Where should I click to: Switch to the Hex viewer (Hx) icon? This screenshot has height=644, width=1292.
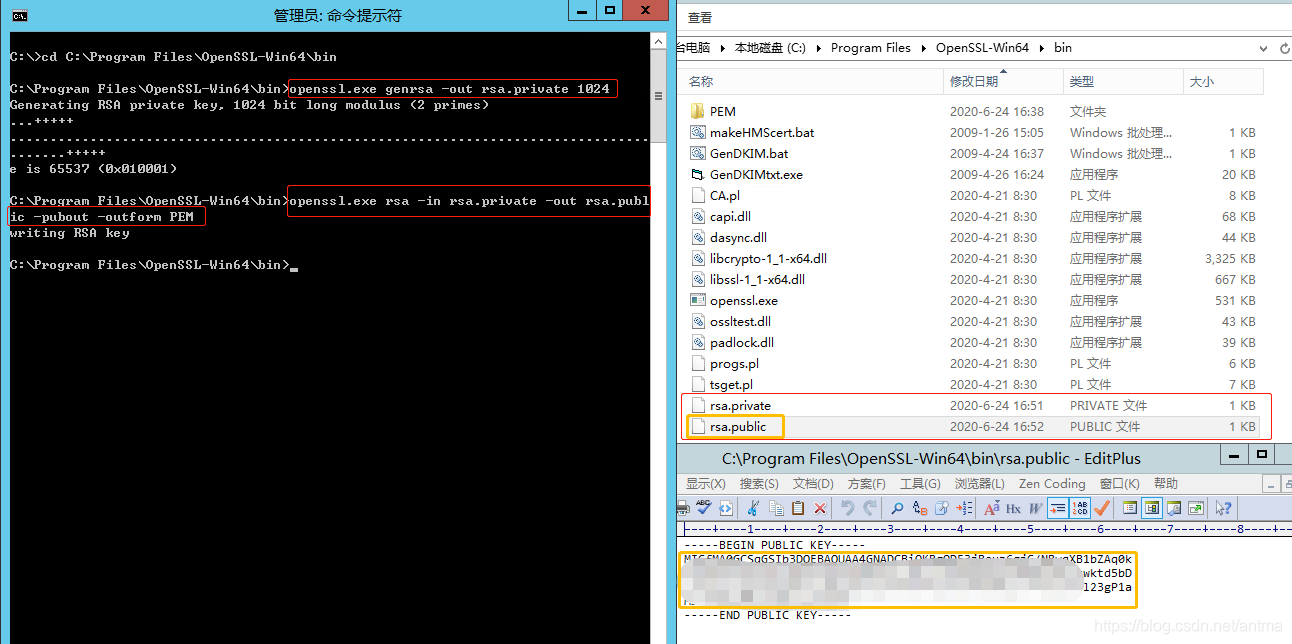coord(1013,508)
